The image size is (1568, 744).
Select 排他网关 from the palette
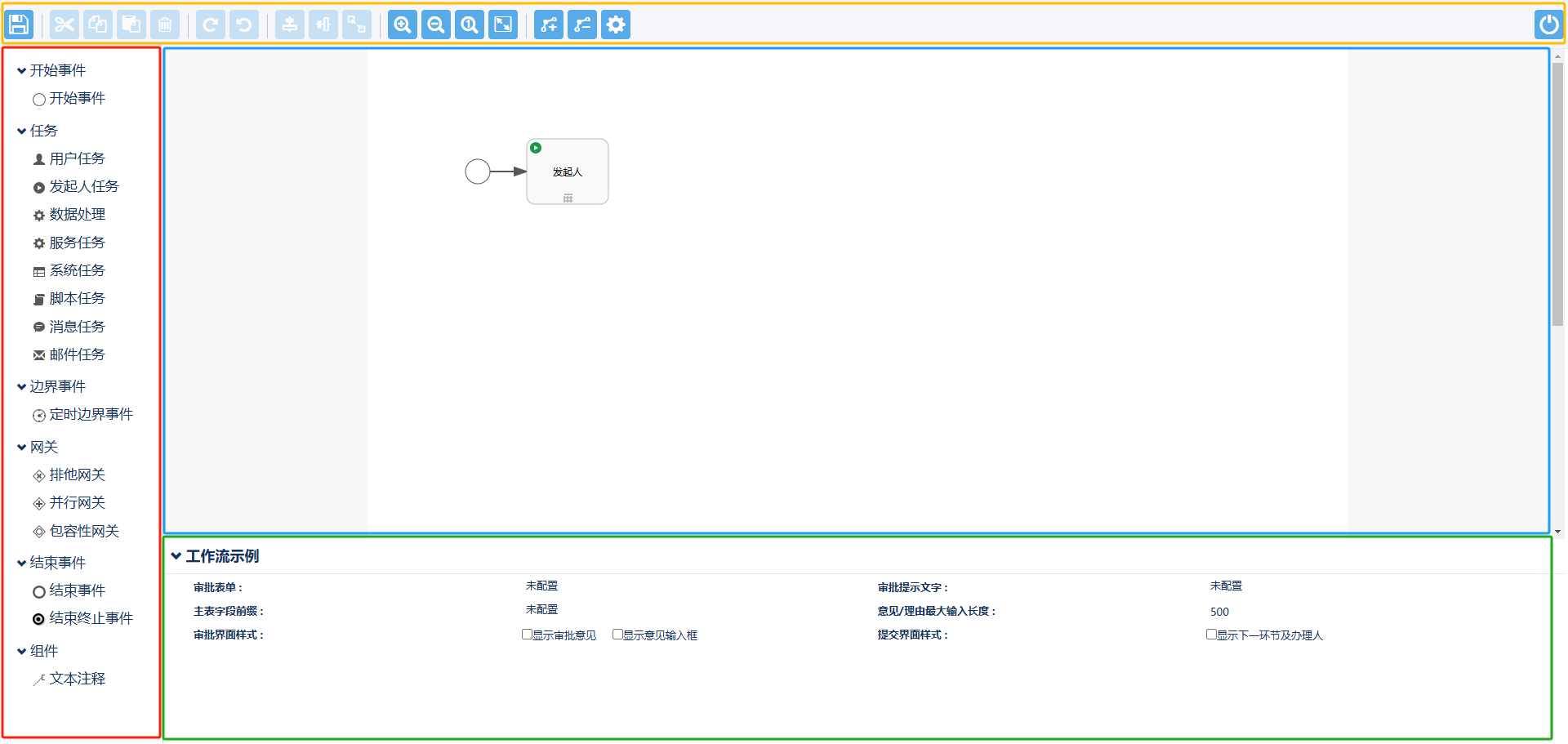pos(77,475)
